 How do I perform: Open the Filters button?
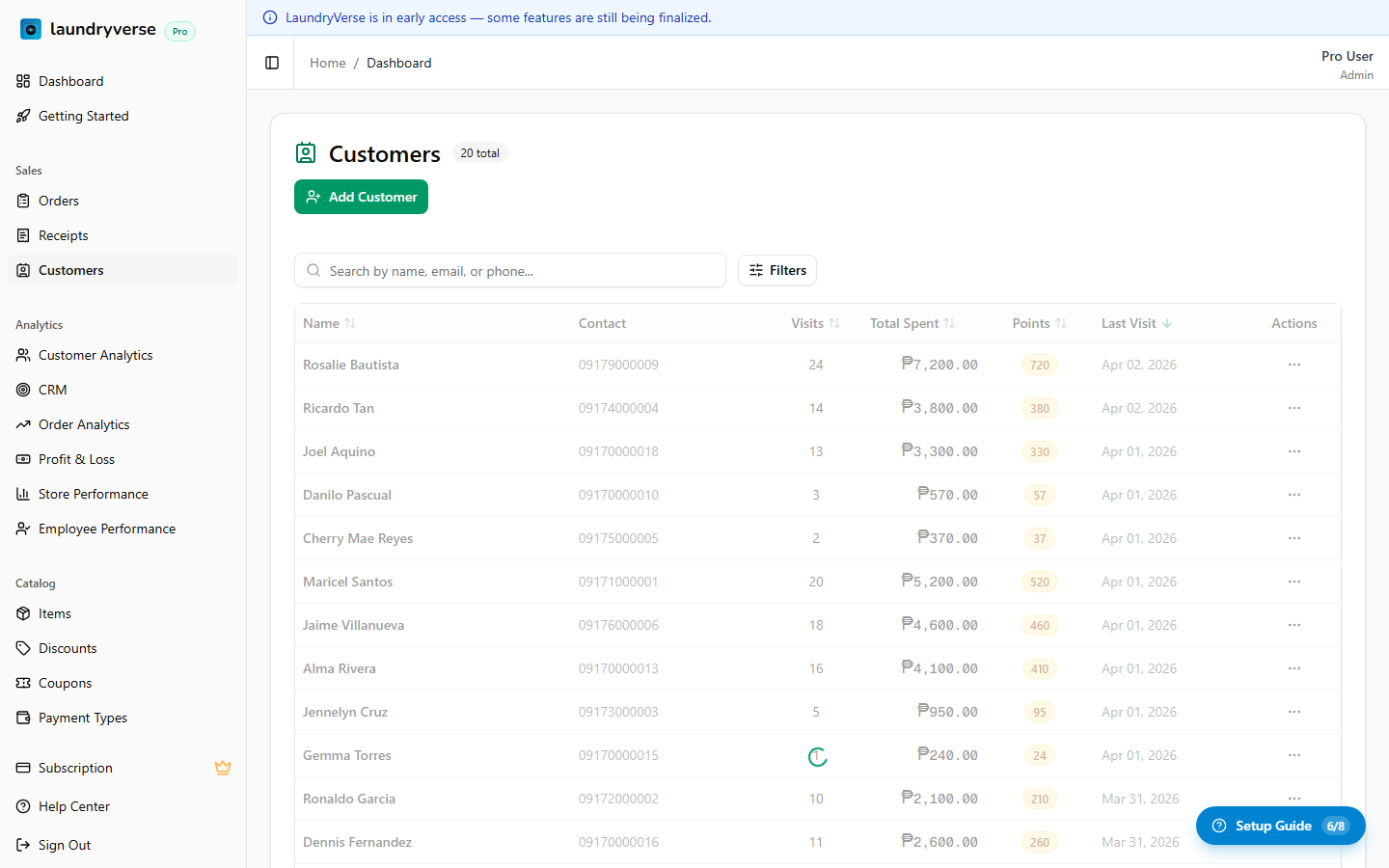click(x=777, y=271)
